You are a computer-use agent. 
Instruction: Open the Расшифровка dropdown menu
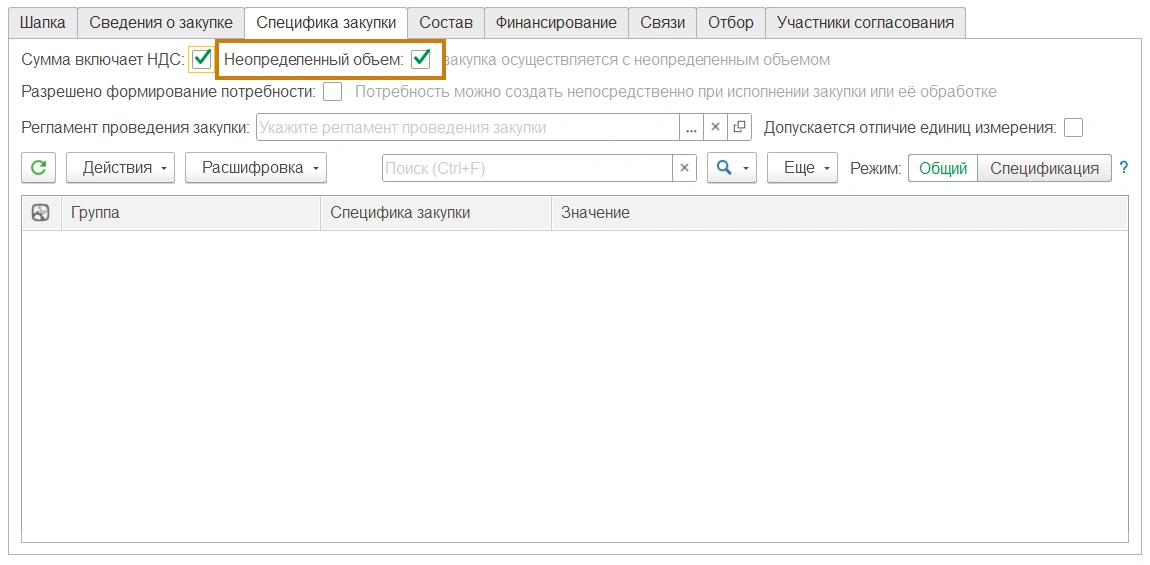tap(256, 167)
